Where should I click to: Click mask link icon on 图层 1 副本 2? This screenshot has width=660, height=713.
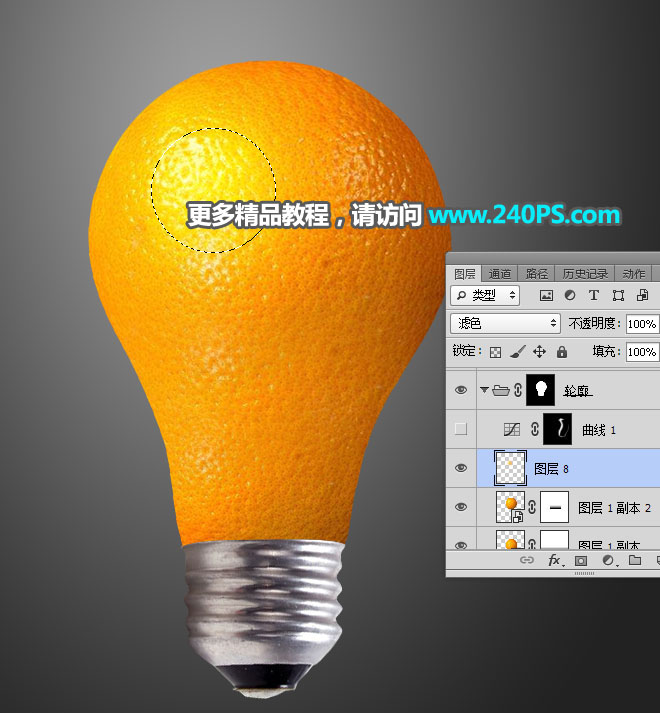click(532, 507)
